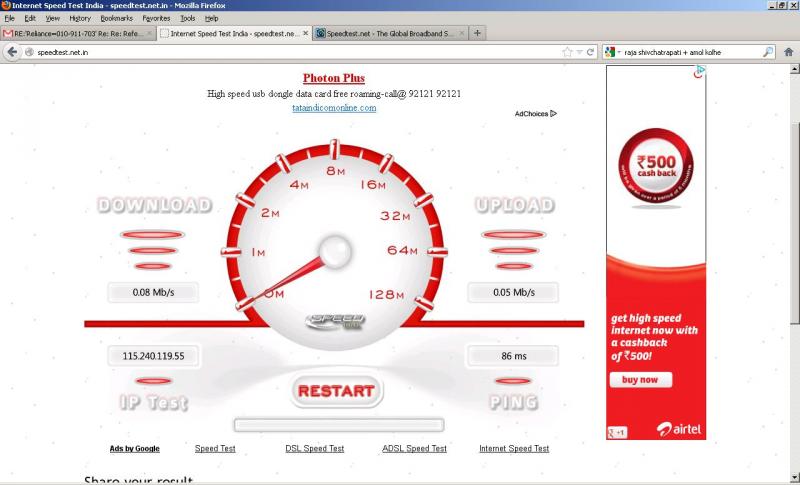The width and height of the screenshot is (800, 485).
Task: Click the airtel logo on the banner
Action: click(x=679, y=429)
